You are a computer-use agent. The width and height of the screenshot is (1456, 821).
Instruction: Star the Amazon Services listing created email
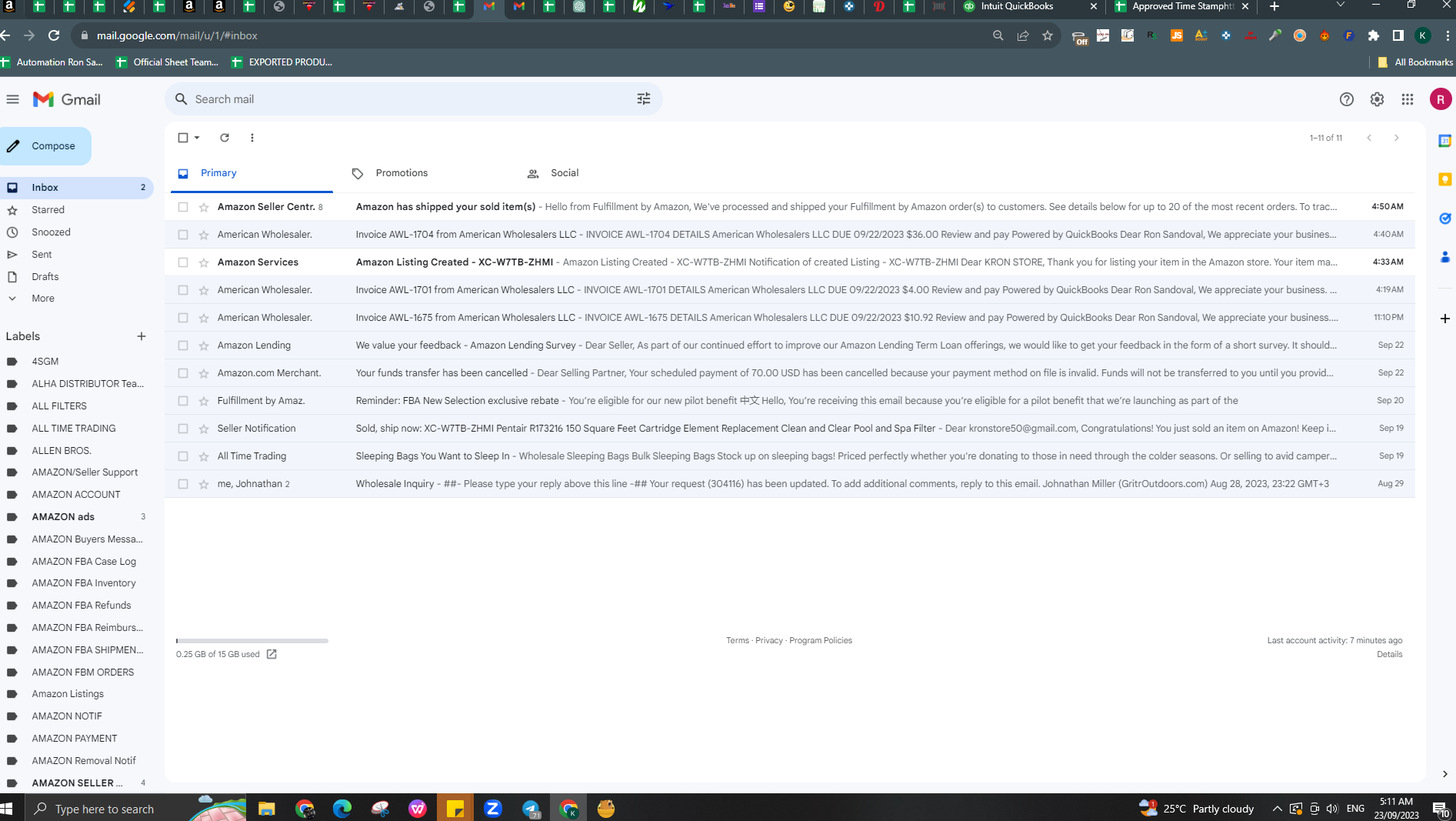[x=204, y=262]
